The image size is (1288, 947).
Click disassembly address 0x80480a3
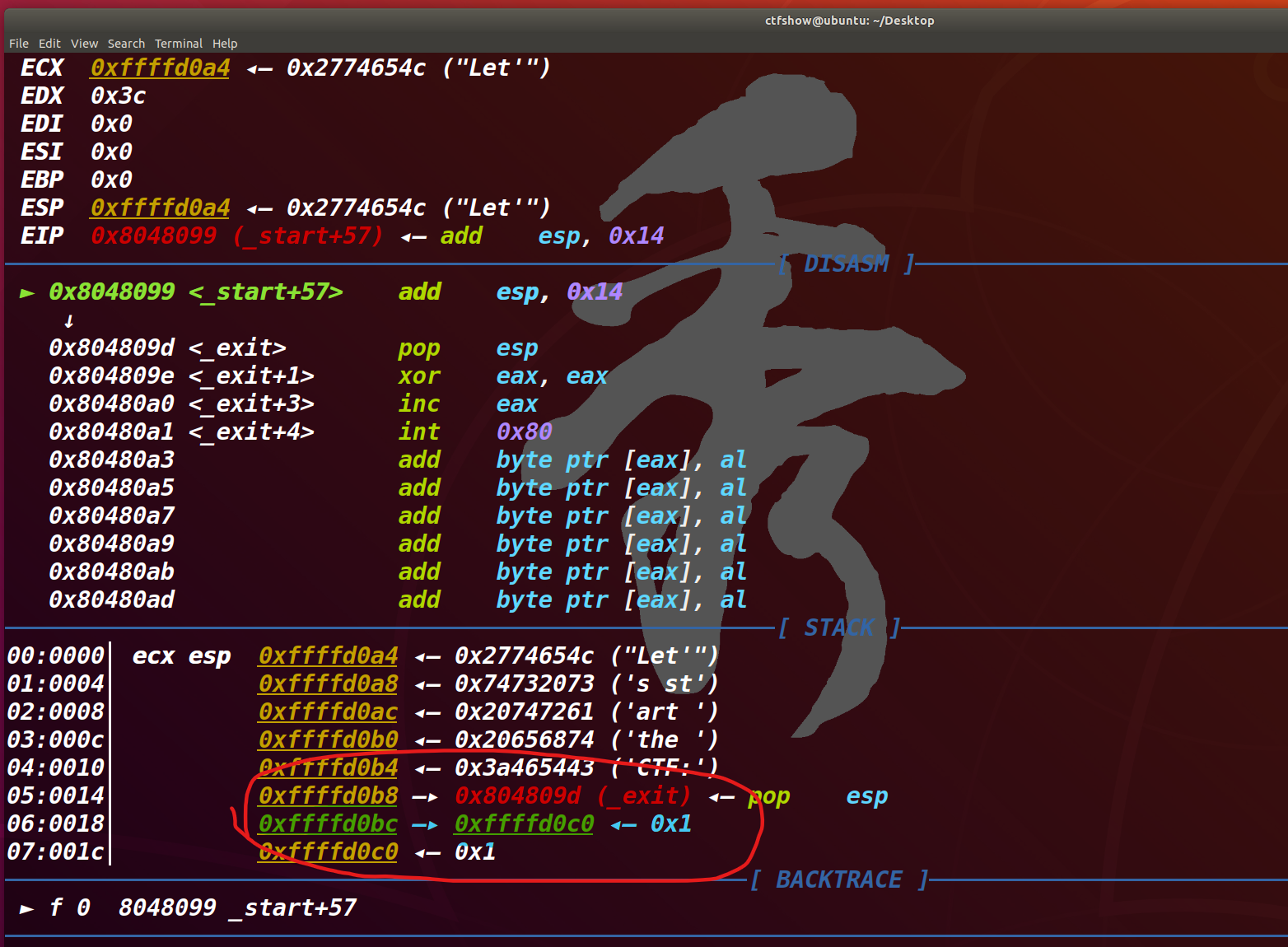pyautogui.click(x=111, y=460)
